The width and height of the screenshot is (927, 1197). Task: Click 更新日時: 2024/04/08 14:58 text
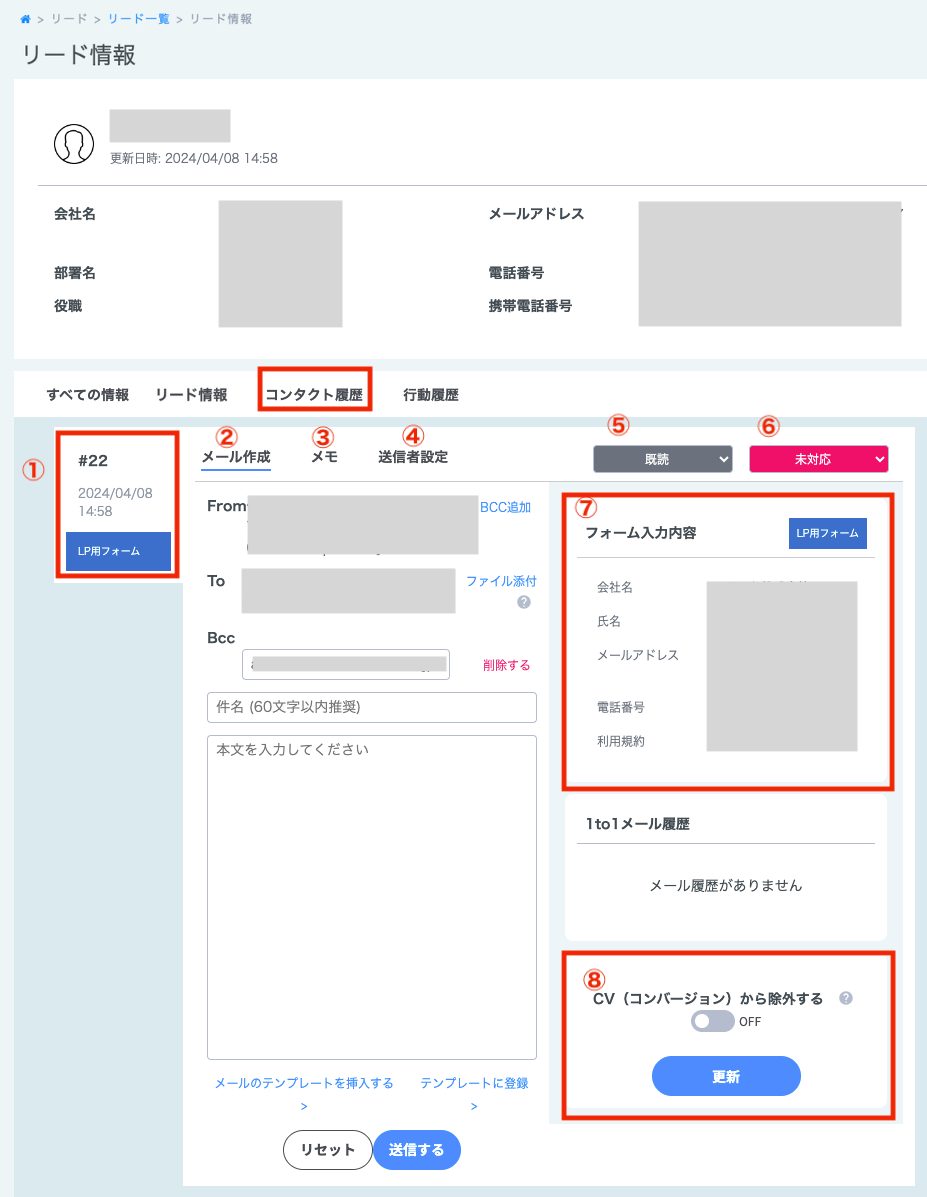(194, 158)
